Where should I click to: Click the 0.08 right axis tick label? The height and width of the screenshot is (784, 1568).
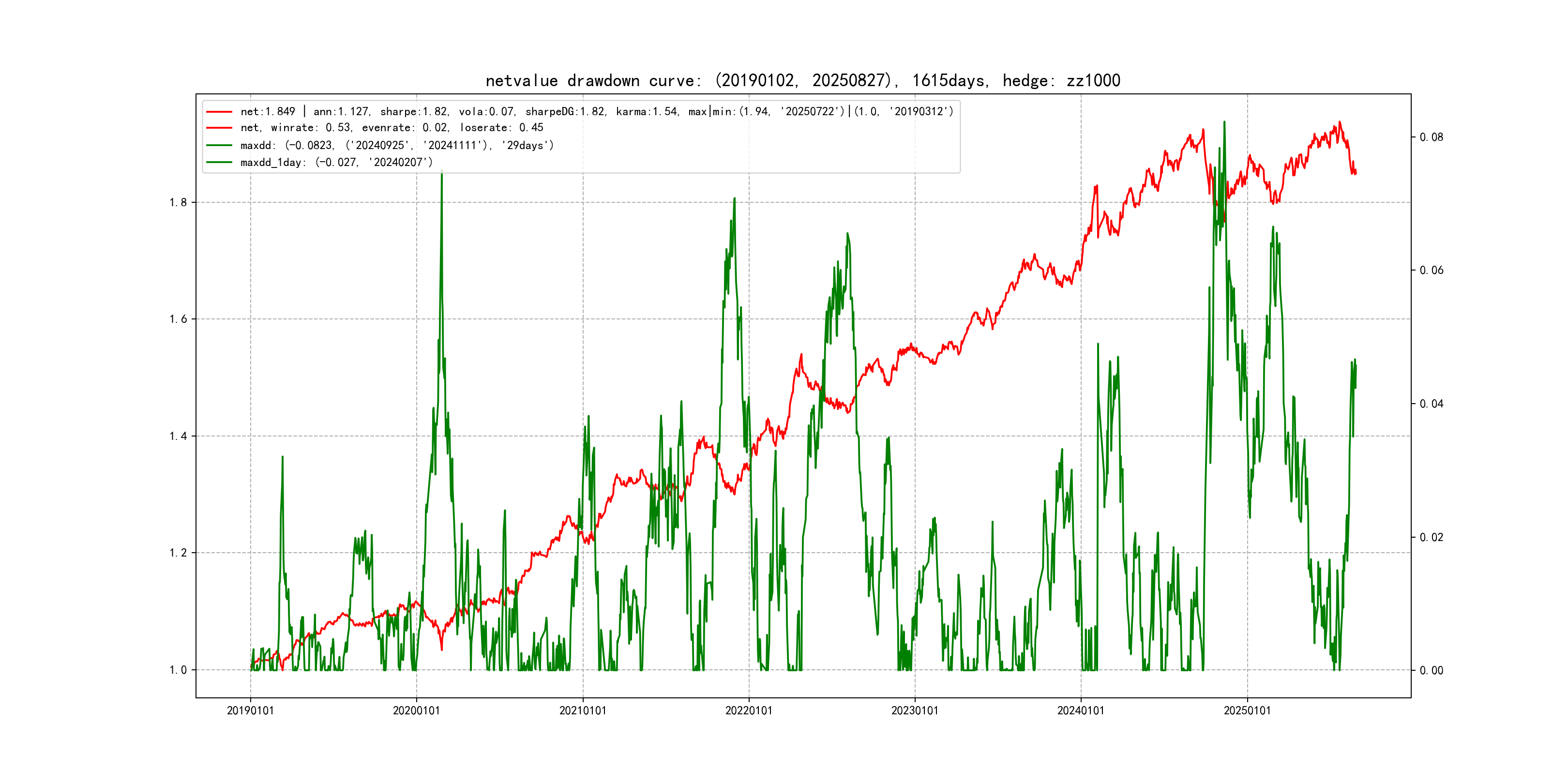point(1431,137)
